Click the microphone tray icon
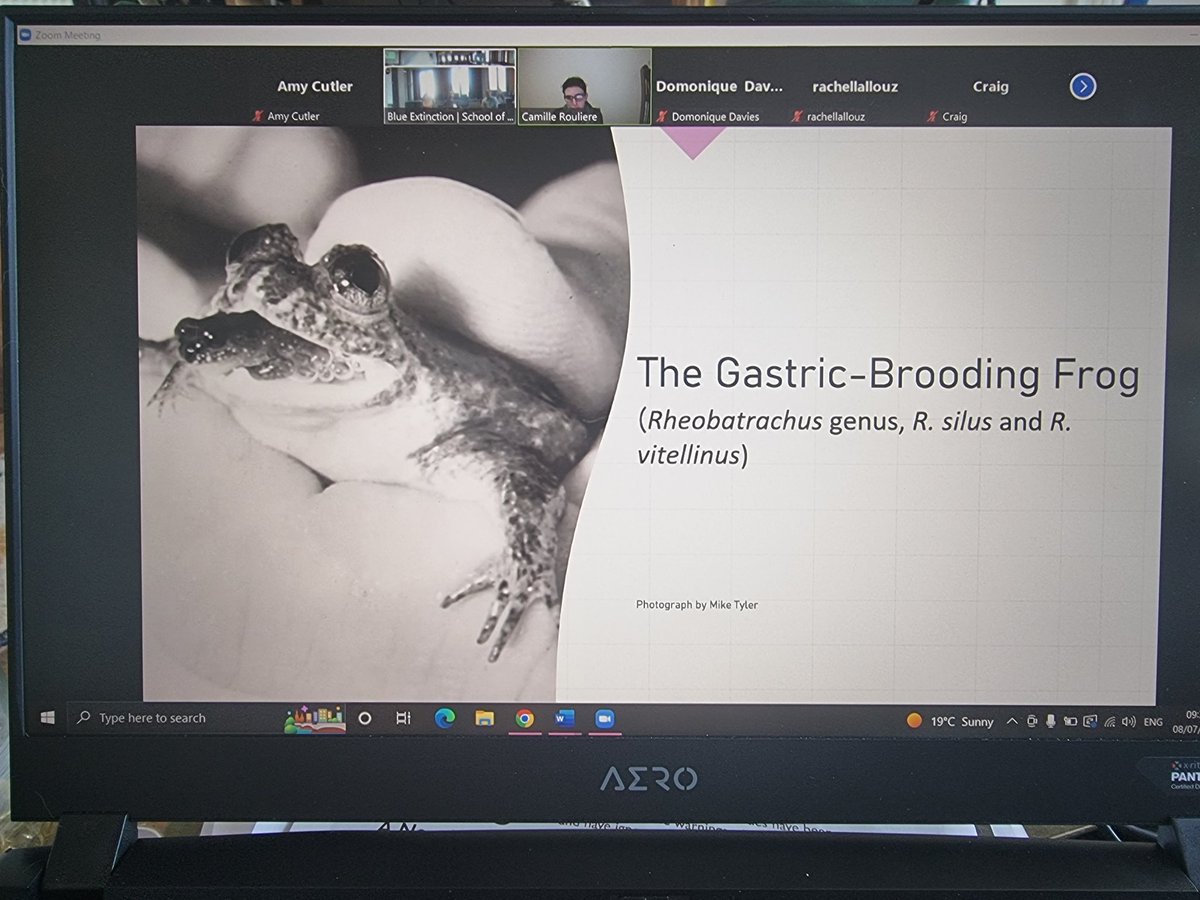The height and width of the screenshot is (900, 1200). pos(1050,721)
